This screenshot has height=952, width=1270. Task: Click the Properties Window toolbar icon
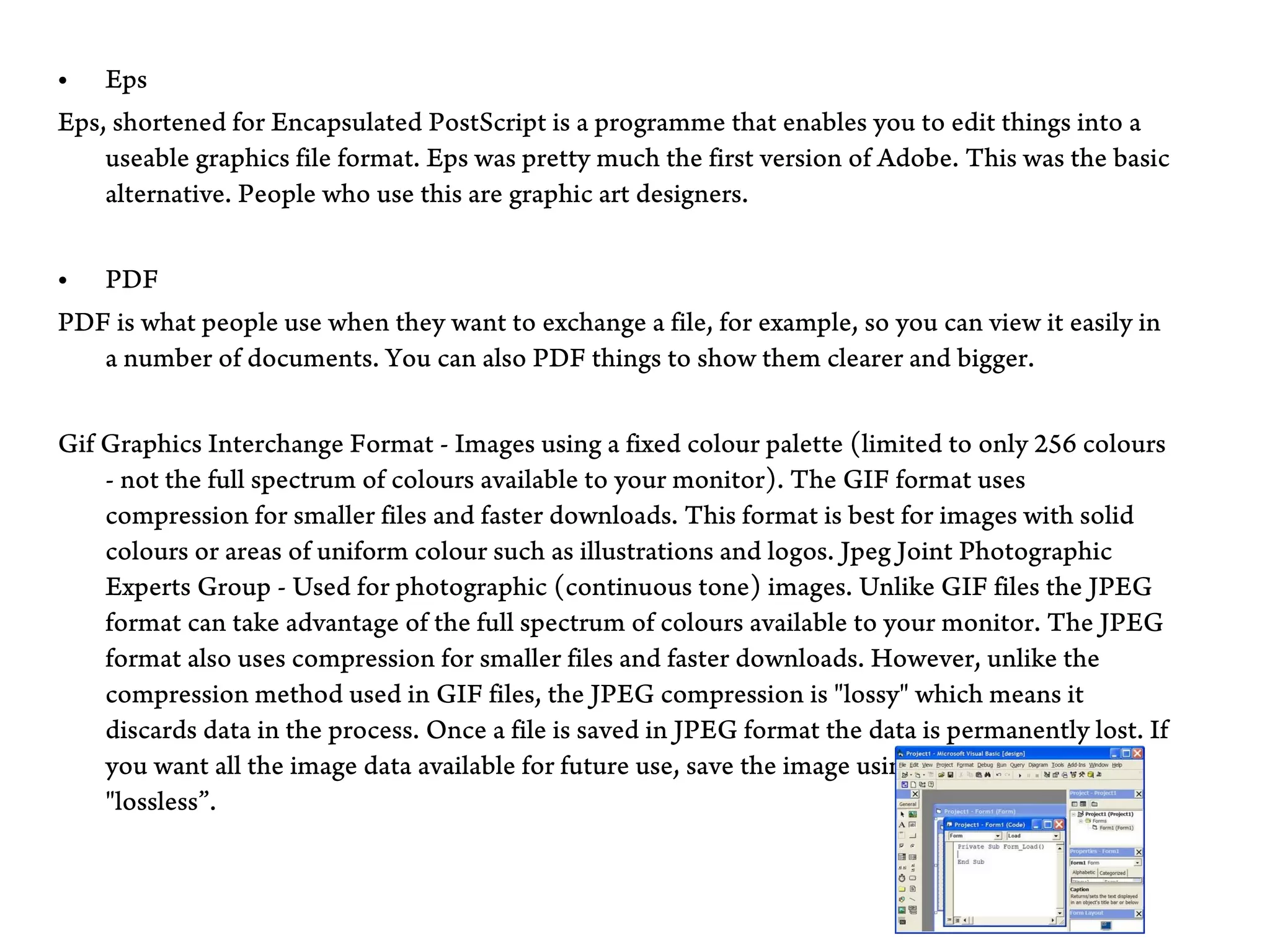tap(1055, 775)
